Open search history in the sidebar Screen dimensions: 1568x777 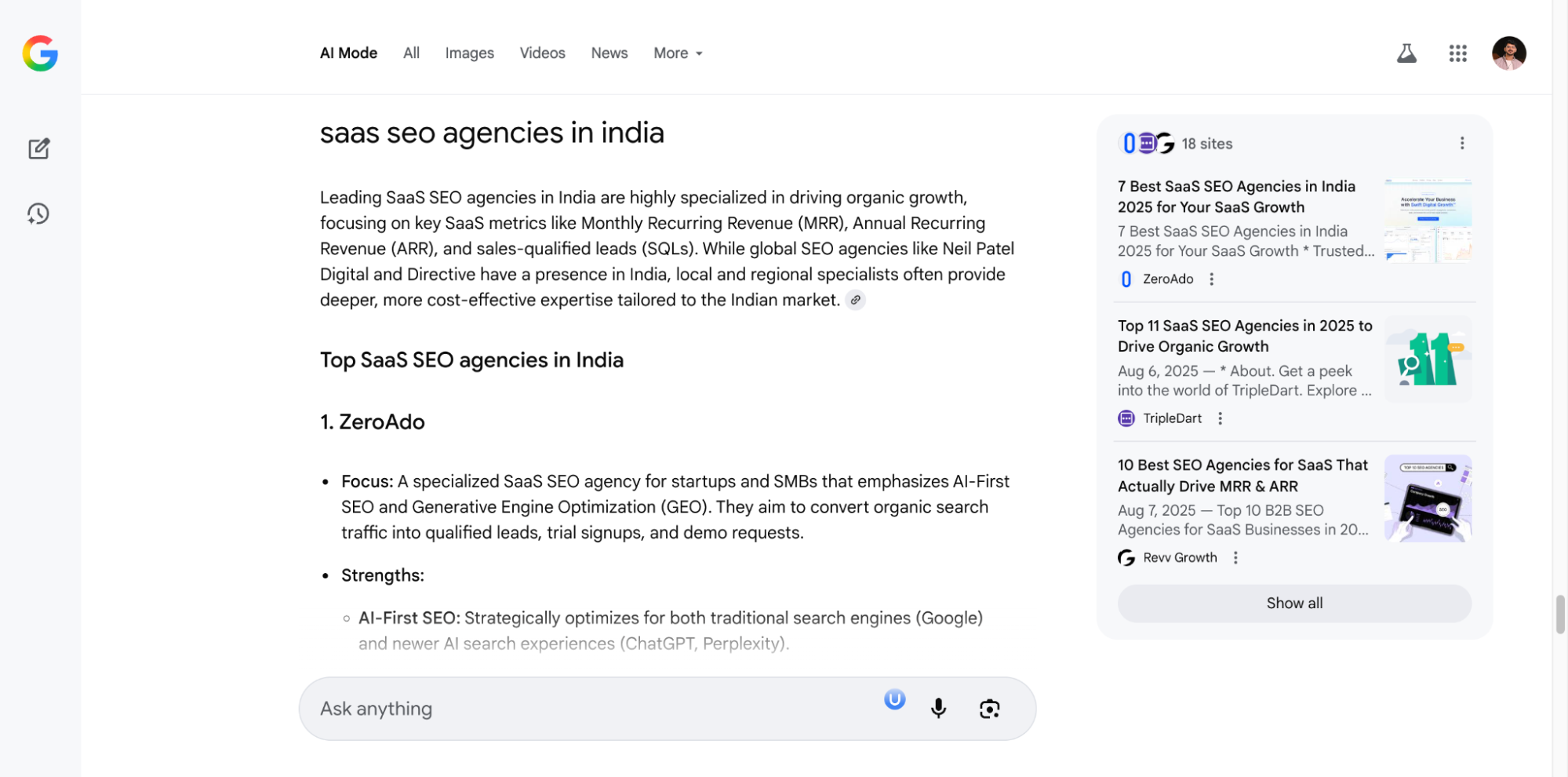[38, 213]
